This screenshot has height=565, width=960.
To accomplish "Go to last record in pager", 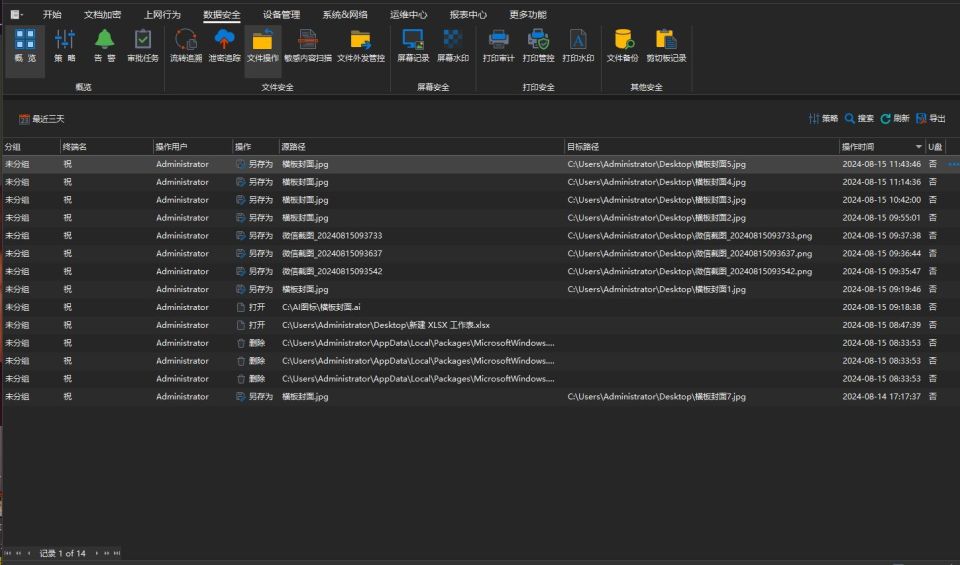I will click(117, 553).
